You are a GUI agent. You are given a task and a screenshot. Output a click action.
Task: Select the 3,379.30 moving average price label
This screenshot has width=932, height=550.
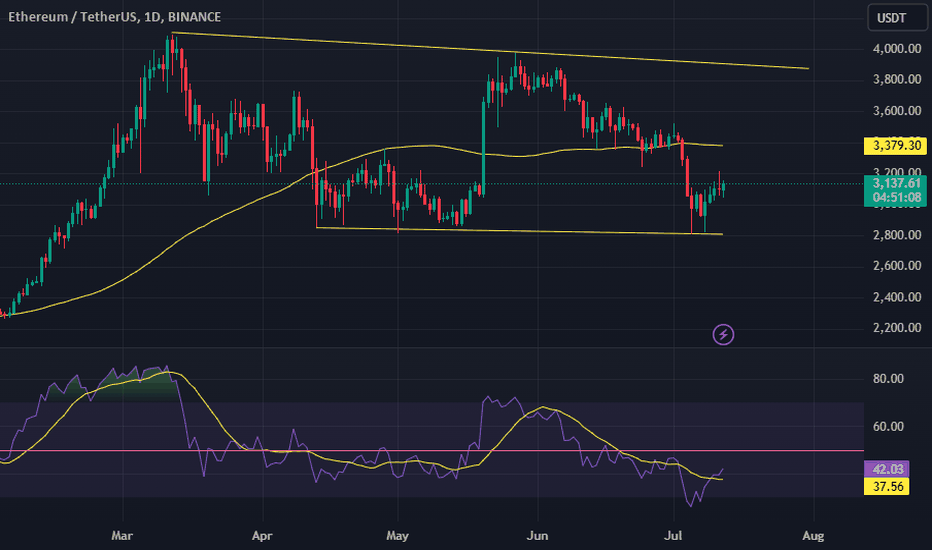click(x=895, y=146)
